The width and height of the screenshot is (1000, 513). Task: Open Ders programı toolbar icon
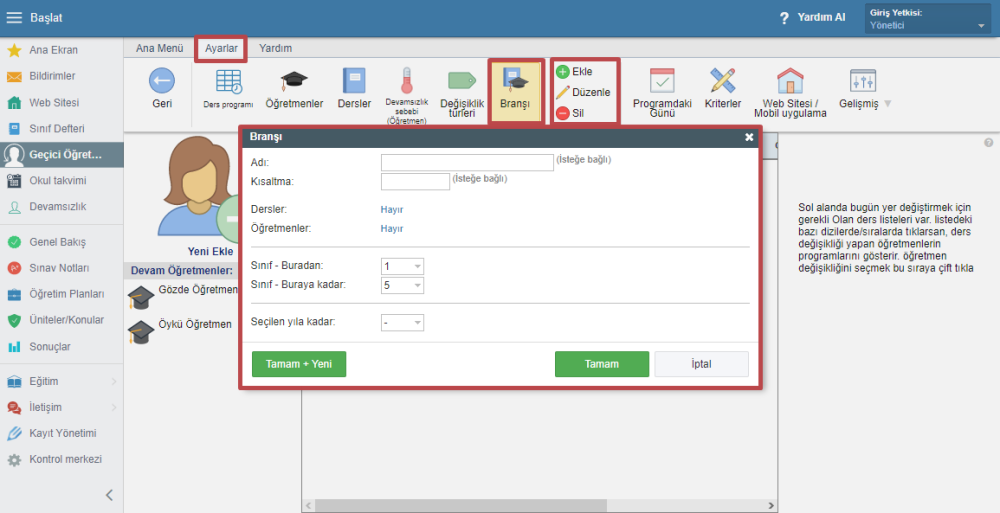(x=228, y=89)
